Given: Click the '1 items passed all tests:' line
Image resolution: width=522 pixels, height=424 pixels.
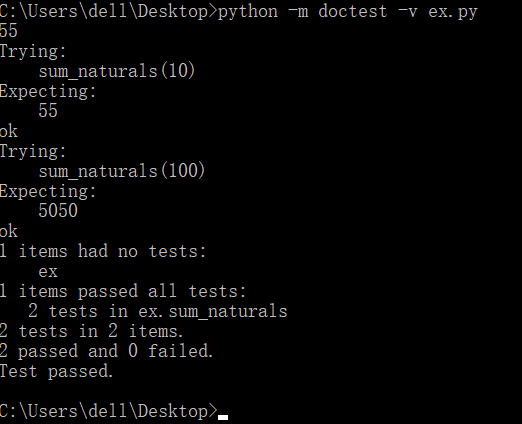Looking at the screenshot, I should pos(123,291).
